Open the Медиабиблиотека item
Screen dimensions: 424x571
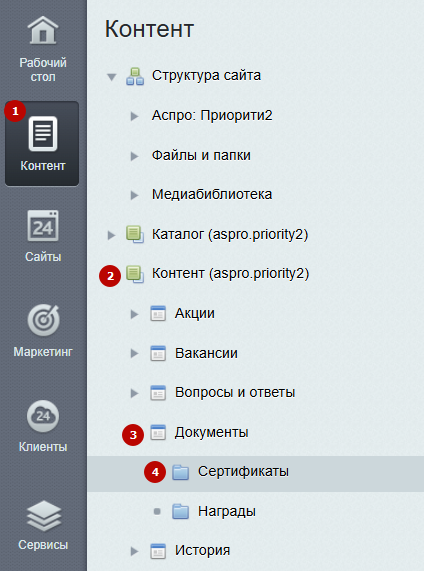click(x=212, y=194)
